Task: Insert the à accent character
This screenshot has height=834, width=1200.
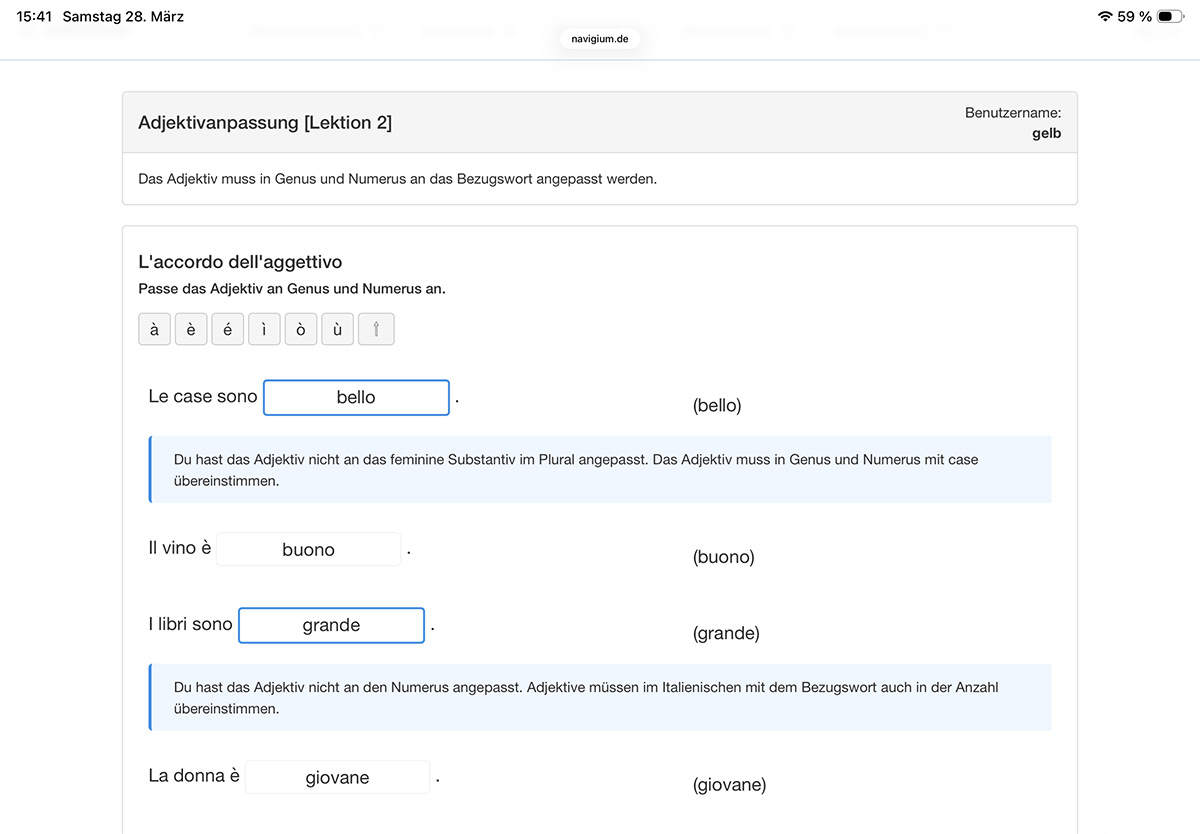Action: (x=154, y=330)
